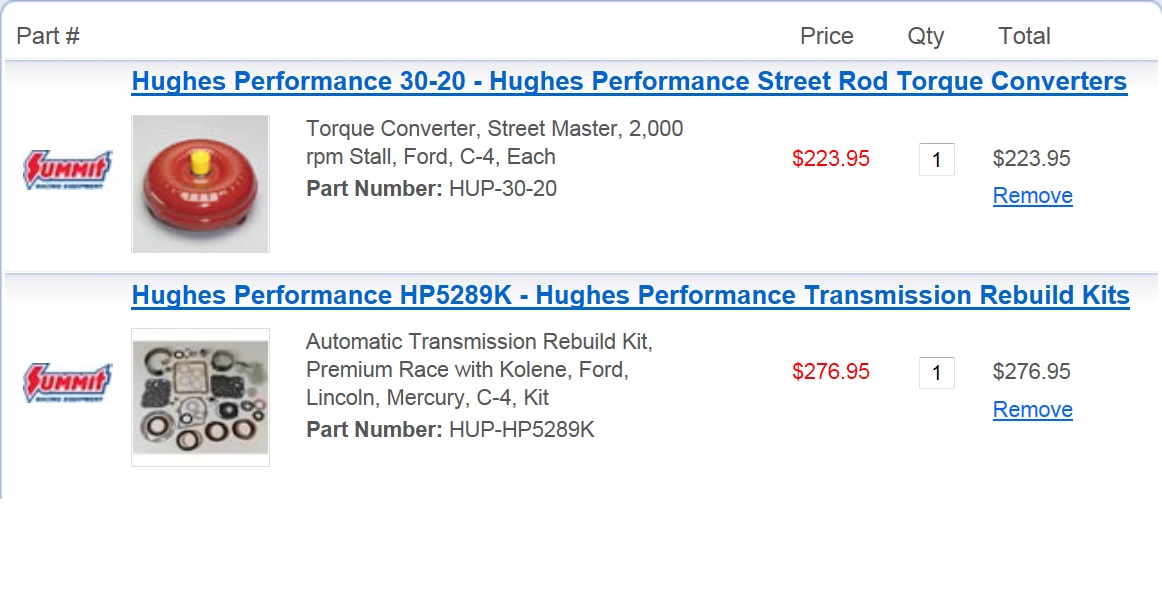The width and height of the screenshot is (1162, 600).
Task: Click the Summit logo beside the torque converter
Action: (x=67, y=170)
